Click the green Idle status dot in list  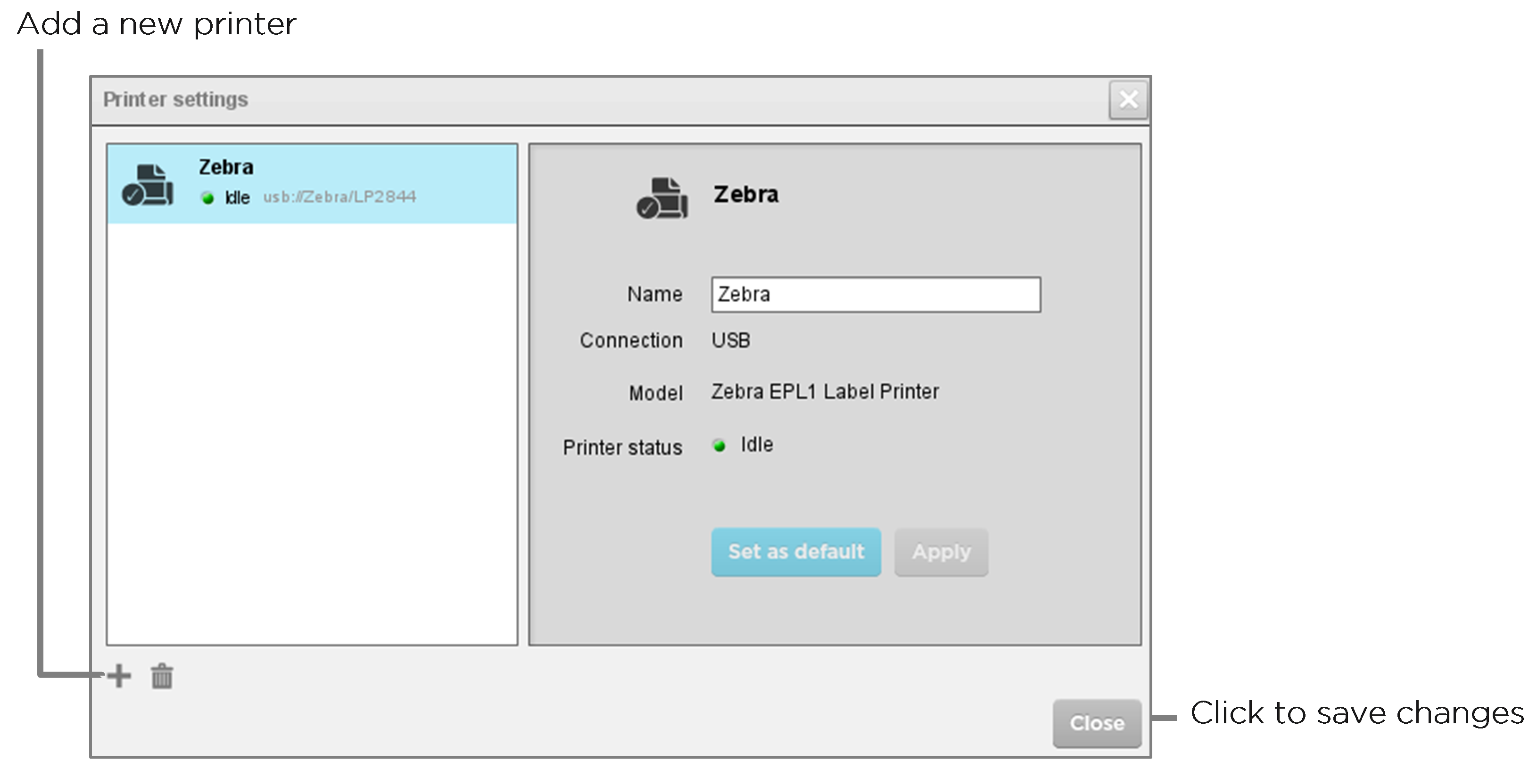click(207, 197)
